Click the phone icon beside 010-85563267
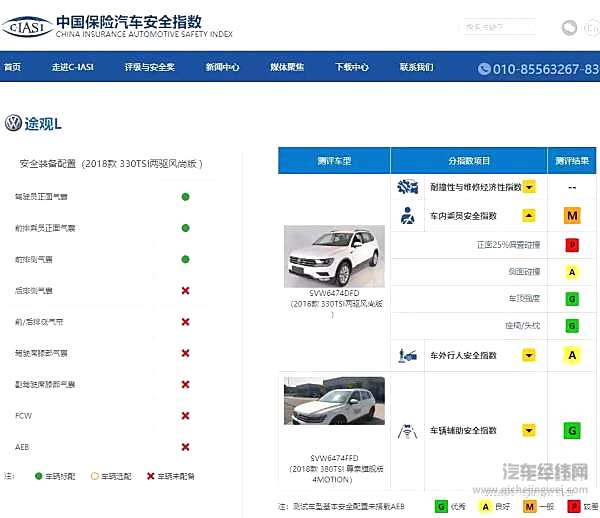This screenshot has height=518, width=600. coord(484,69)
